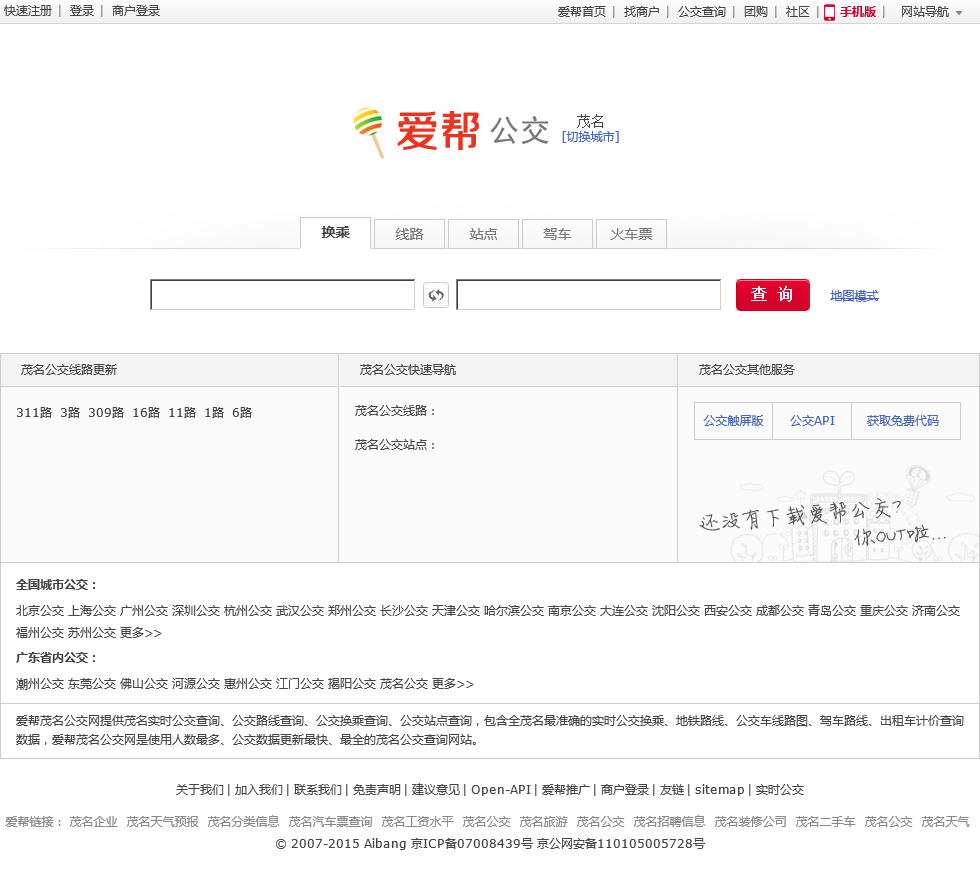Focus the starting point input field
This screenshot has height=891, width=980.
[x=282, y=295]
